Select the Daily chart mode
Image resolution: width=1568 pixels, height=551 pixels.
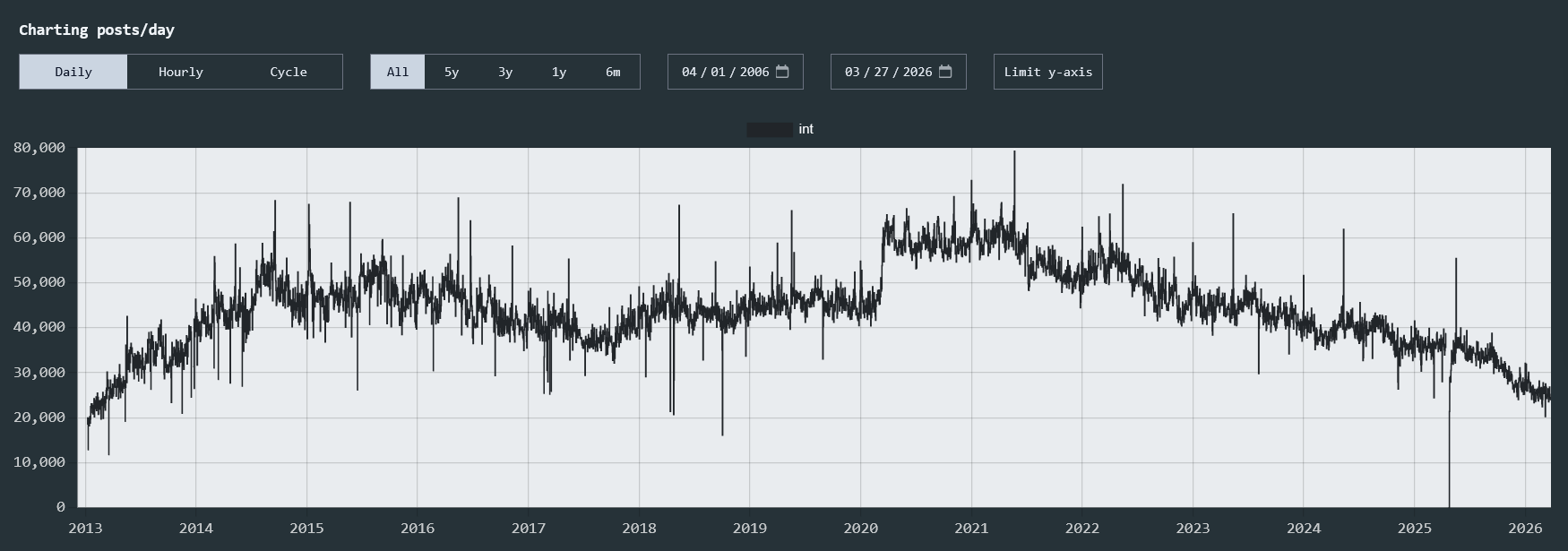[x=73, y=72]
